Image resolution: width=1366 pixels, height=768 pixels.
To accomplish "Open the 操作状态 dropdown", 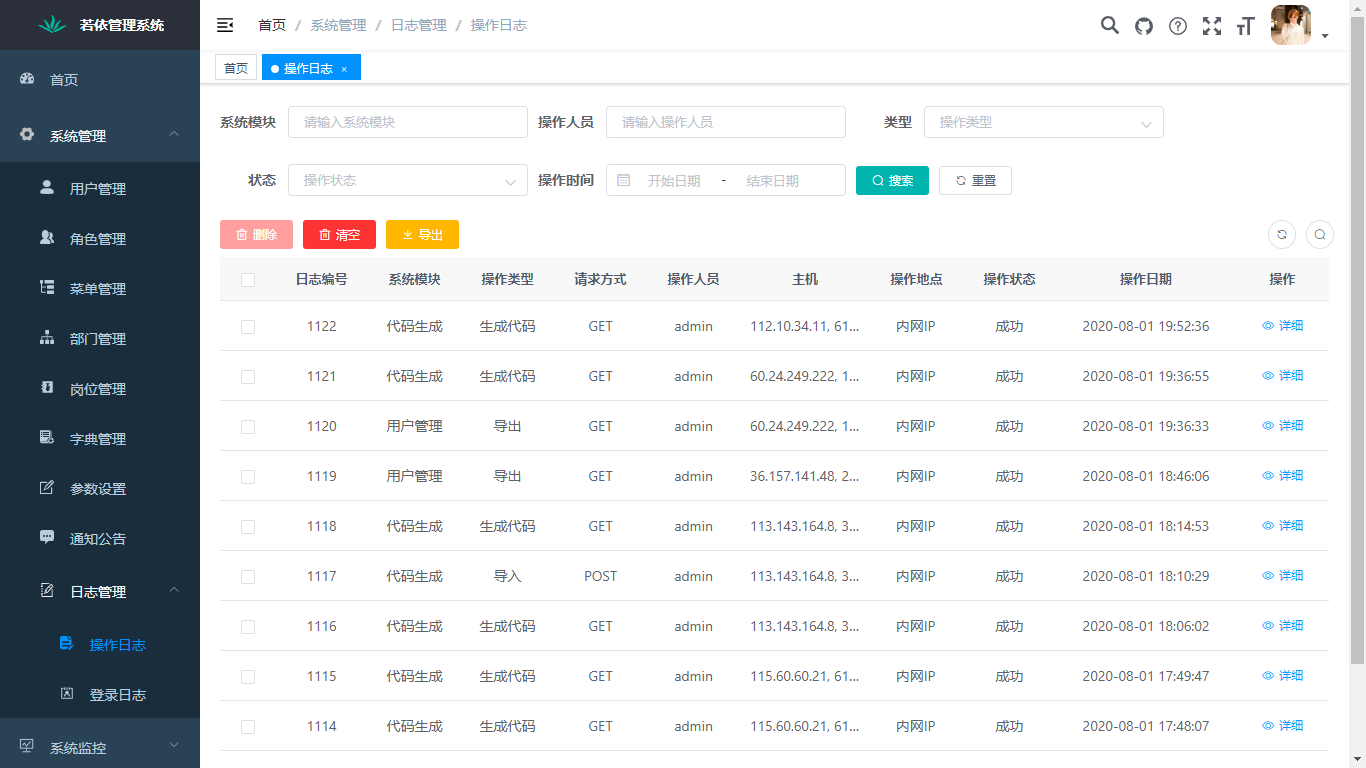I will point(407,180).
